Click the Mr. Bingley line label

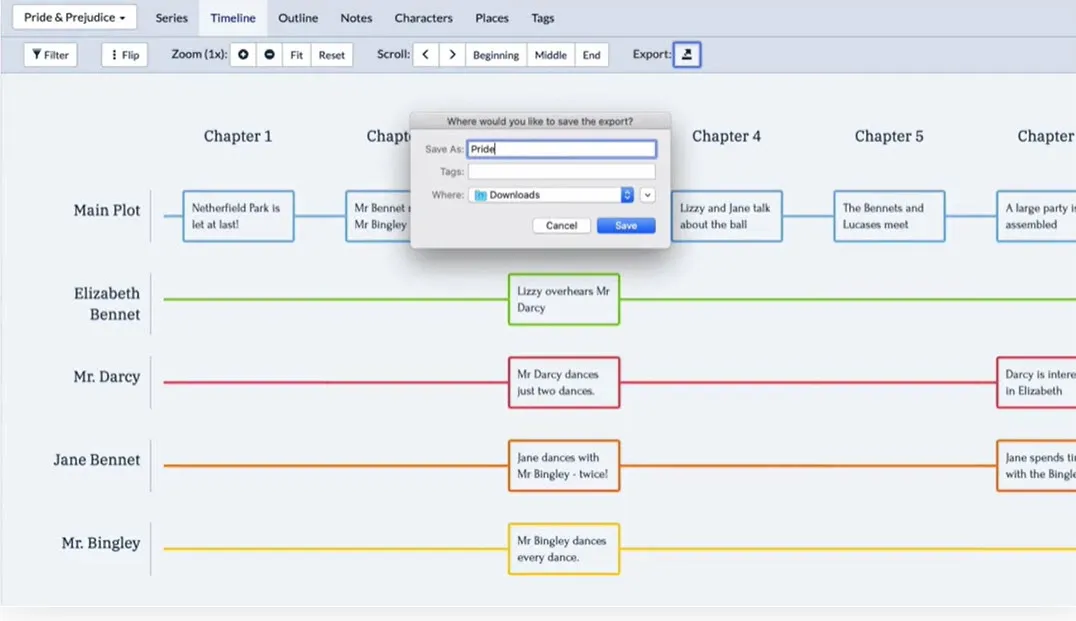click(x=101, y=543)
